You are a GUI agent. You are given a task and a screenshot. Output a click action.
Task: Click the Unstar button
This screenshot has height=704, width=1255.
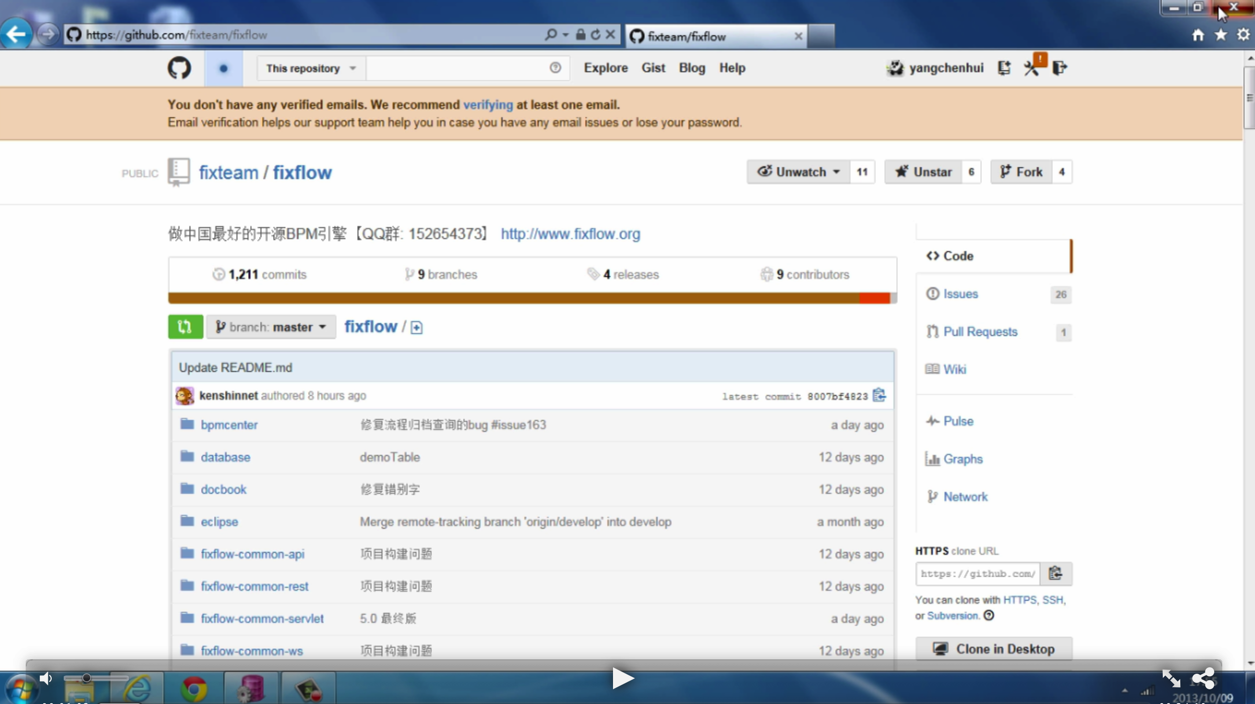[923, 172]
